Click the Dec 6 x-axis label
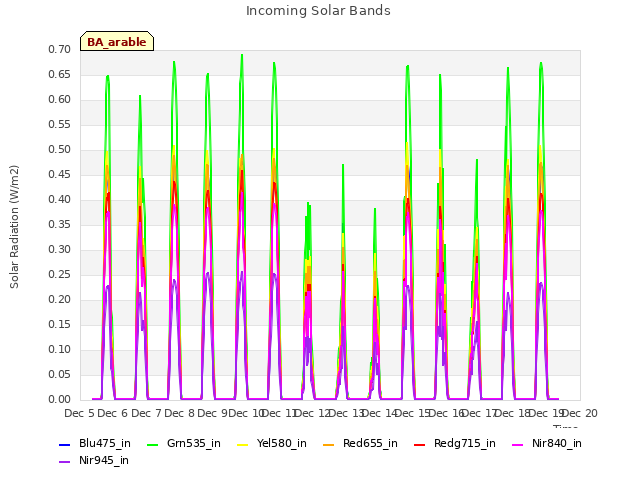 pos(113,413)
